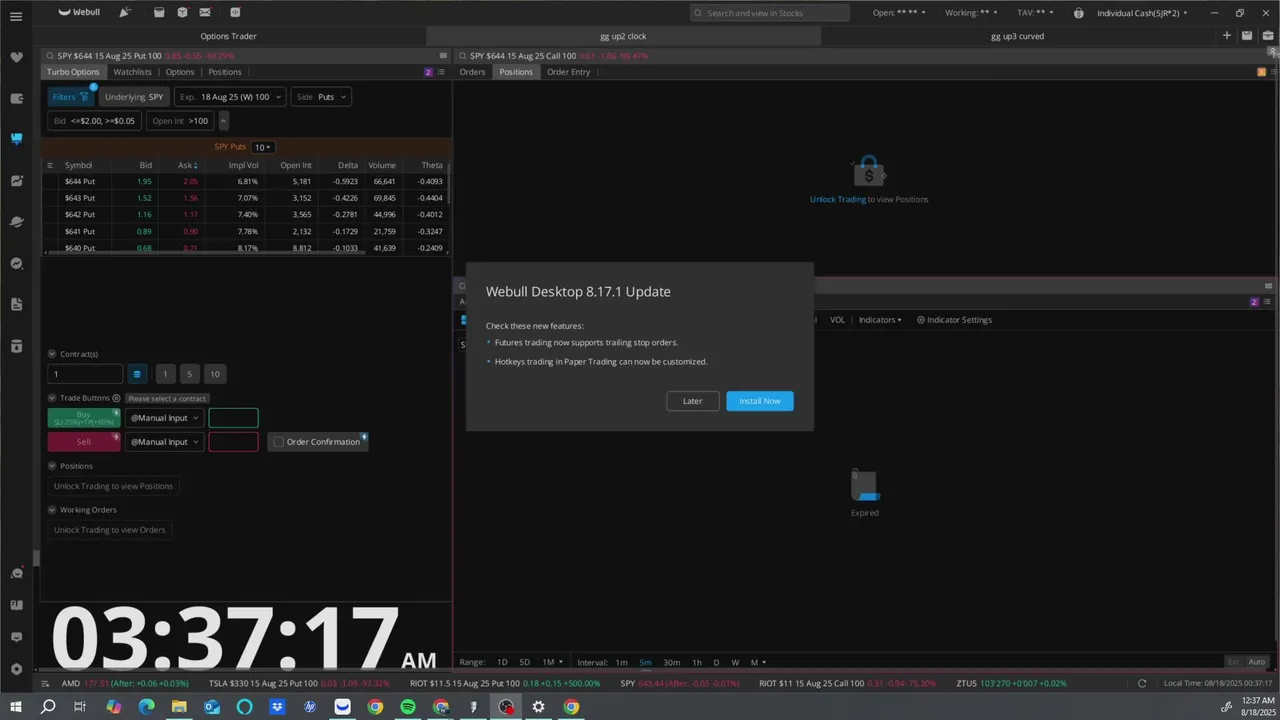
Task: Open the Individual Cash account dropdown
Action: (x=1142, y=13)
